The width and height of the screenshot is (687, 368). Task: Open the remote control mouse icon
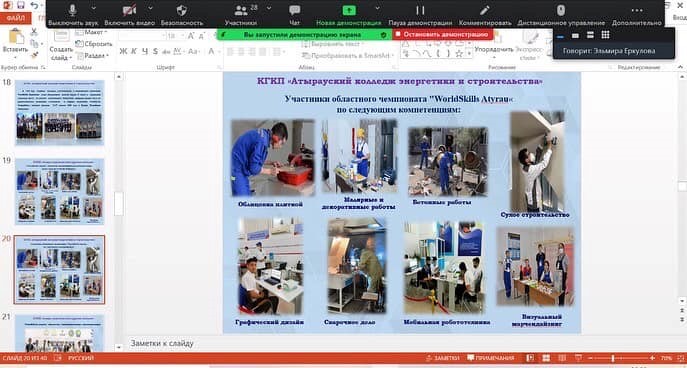561,10
